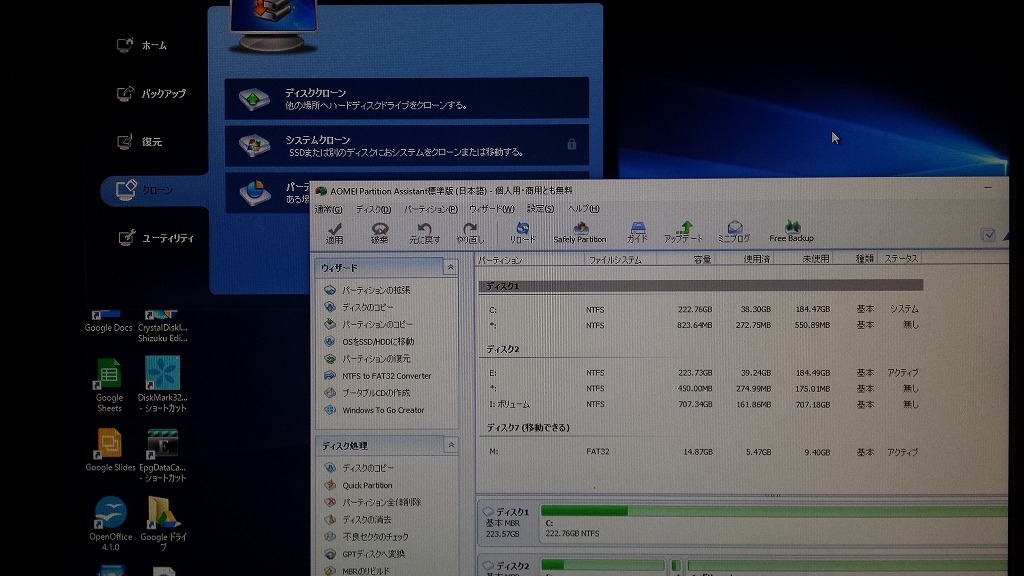
Task: Open the Safely Partition tool
Action: click(x=580, y=232)
